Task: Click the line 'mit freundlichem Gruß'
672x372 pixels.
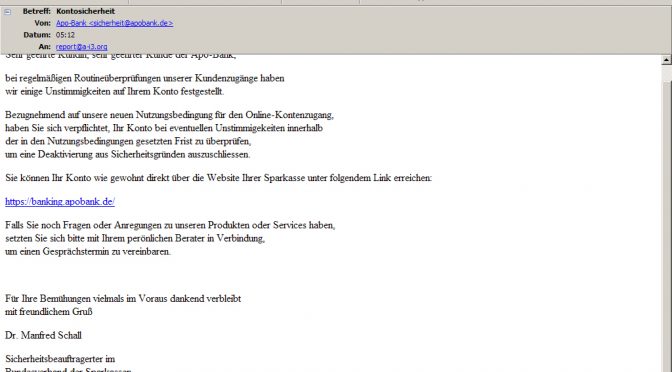Action: click(49, 312)
